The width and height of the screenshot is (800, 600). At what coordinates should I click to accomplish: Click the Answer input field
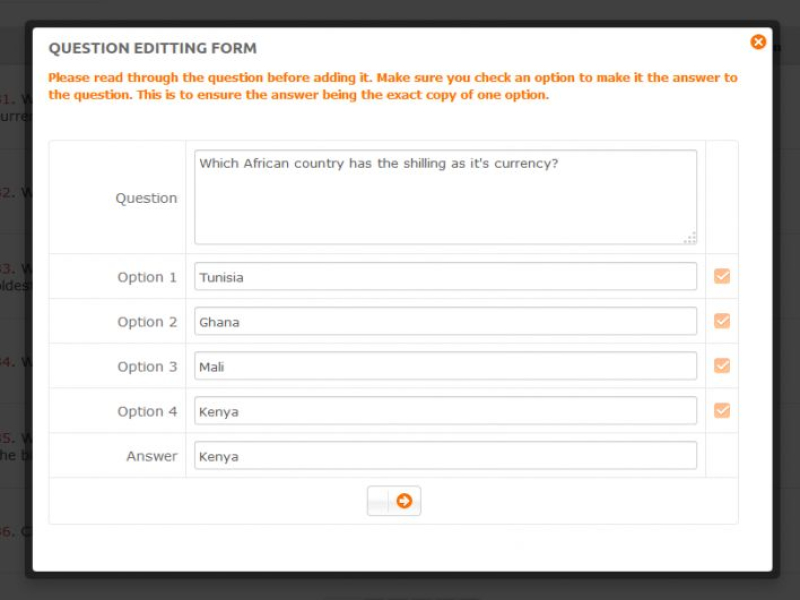(445, 456)
